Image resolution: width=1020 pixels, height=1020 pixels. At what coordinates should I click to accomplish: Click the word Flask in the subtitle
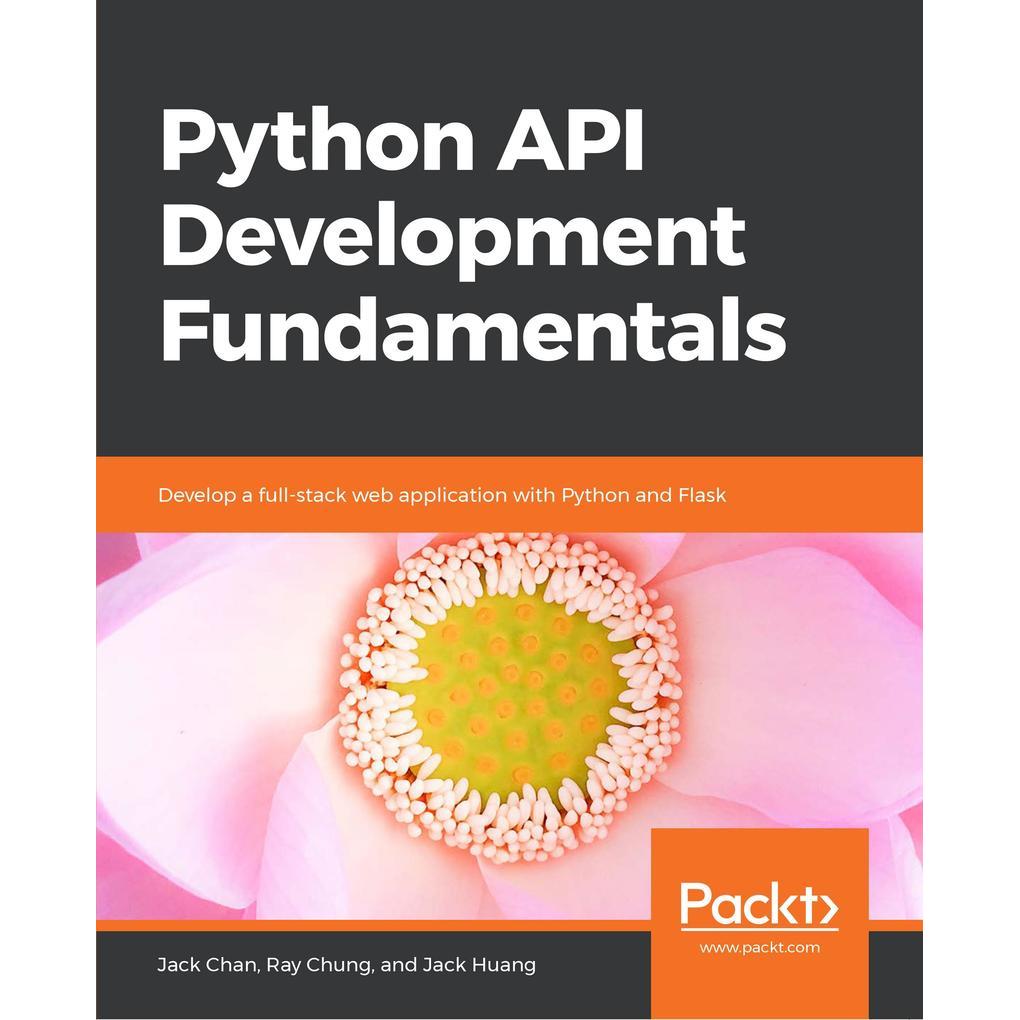[699, 495]
